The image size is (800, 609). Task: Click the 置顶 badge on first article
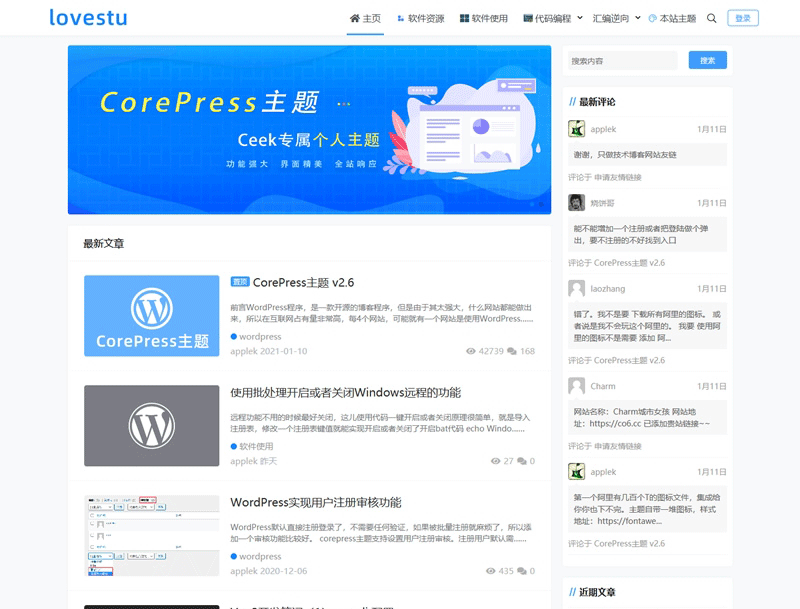240,282
